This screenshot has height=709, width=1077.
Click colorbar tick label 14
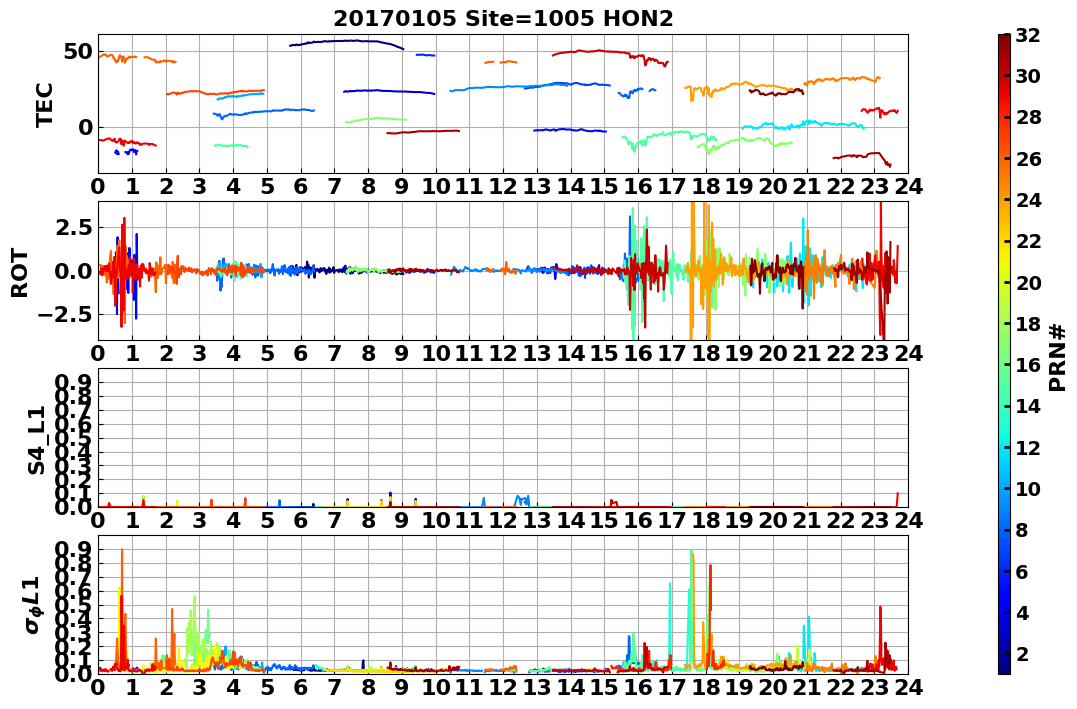point(1028,406)
